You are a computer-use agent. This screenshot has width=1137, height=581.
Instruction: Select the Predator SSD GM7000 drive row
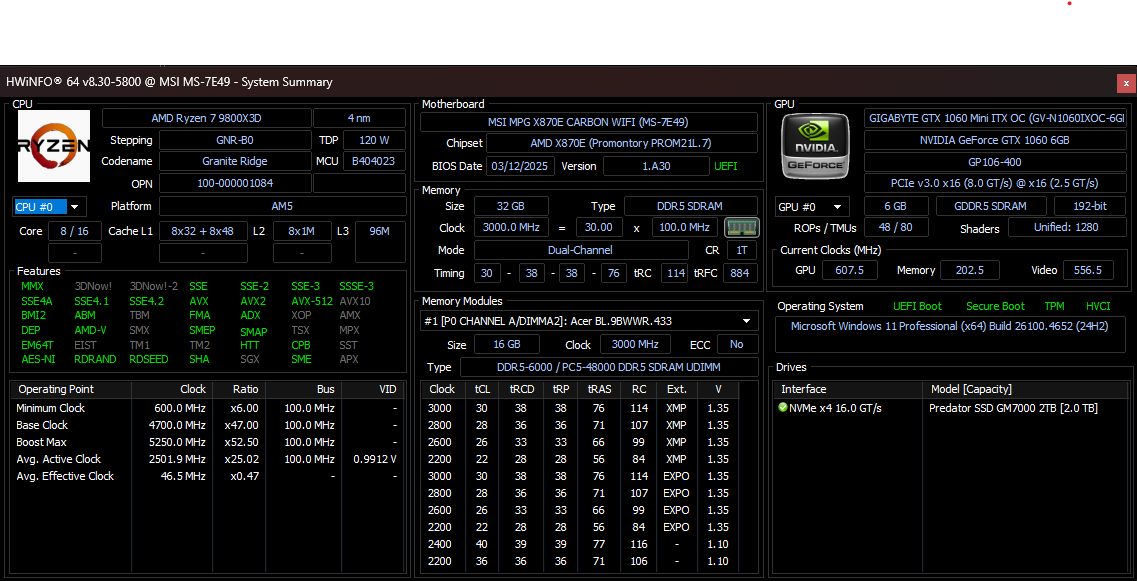1012,408
